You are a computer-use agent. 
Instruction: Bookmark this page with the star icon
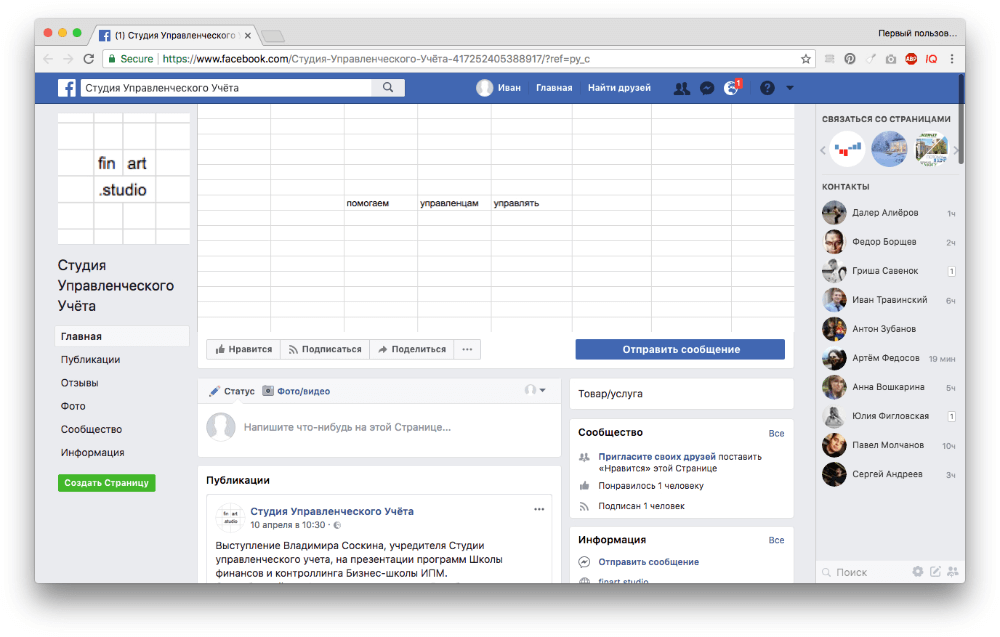tap(806, 59)
